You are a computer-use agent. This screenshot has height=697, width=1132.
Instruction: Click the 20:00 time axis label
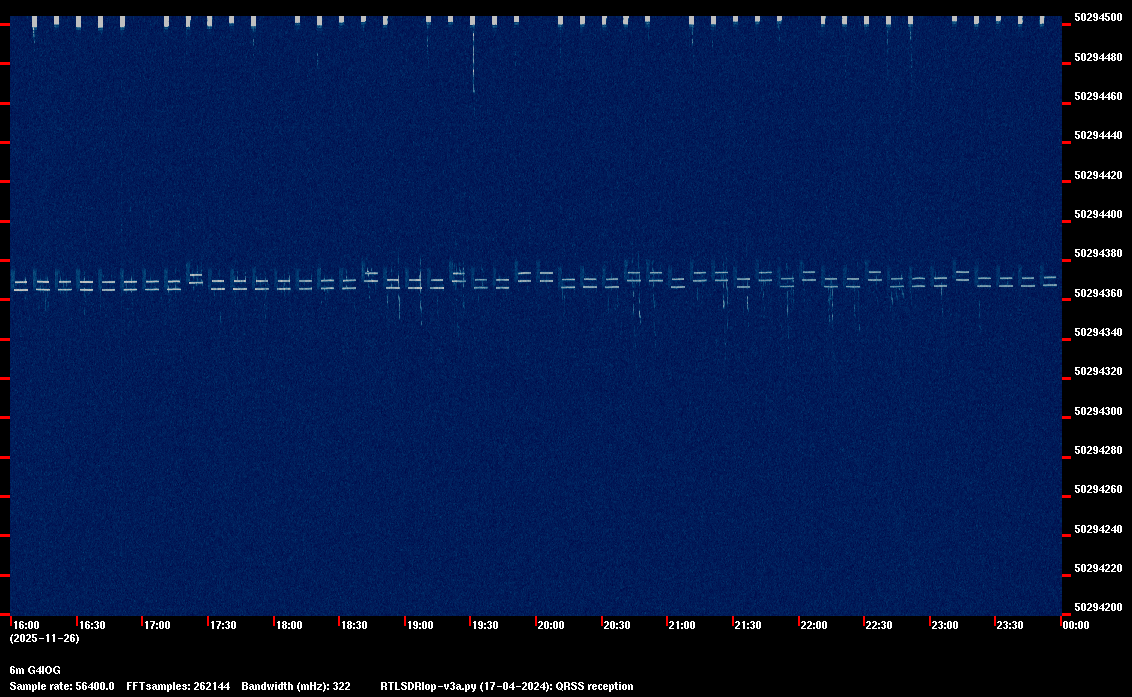pyautogui.click(x=551, y=625)
